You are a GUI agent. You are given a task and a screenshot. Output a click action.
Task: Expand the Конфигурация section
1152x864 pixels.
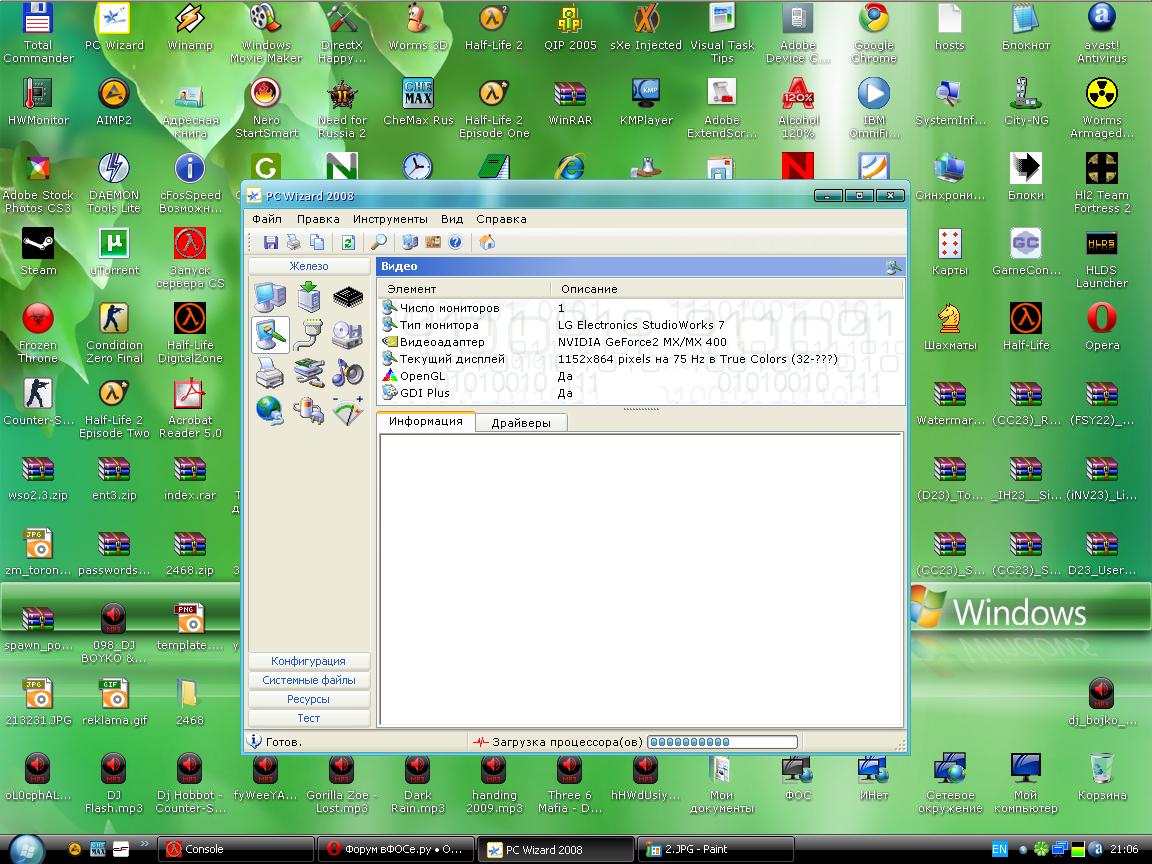point(309,661)
